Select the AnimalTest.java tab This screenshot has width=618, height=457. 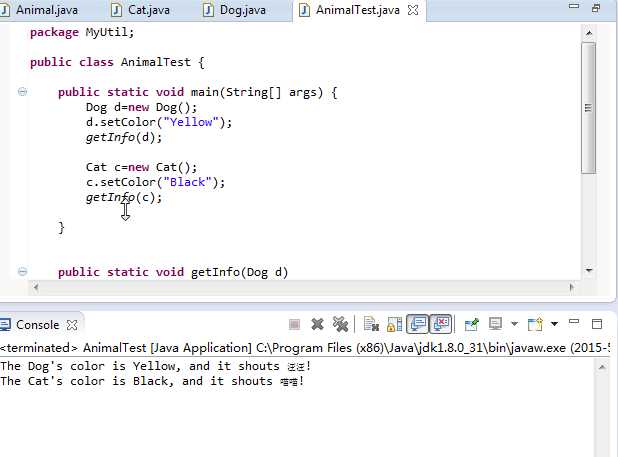click(357, 10)
